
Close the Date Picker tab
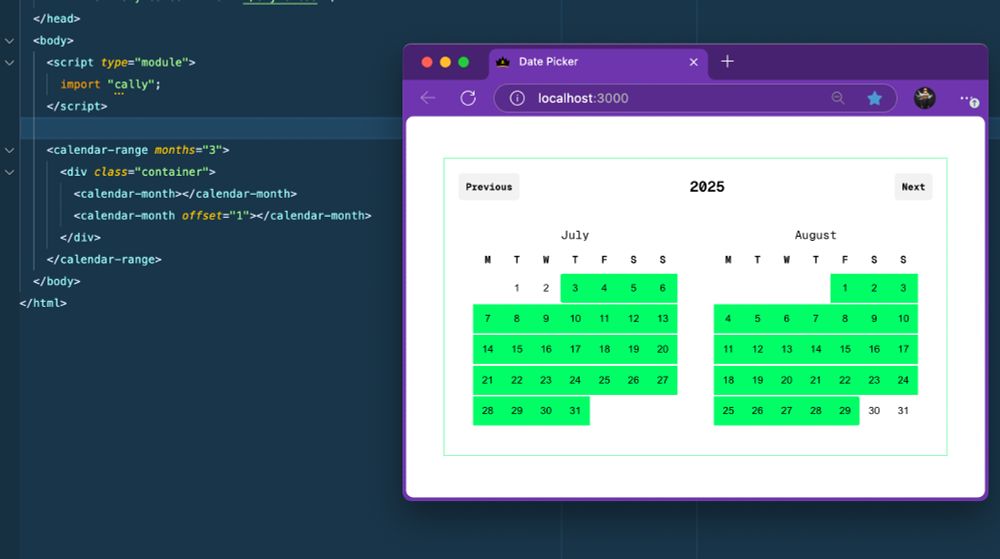tap(694, 62)
